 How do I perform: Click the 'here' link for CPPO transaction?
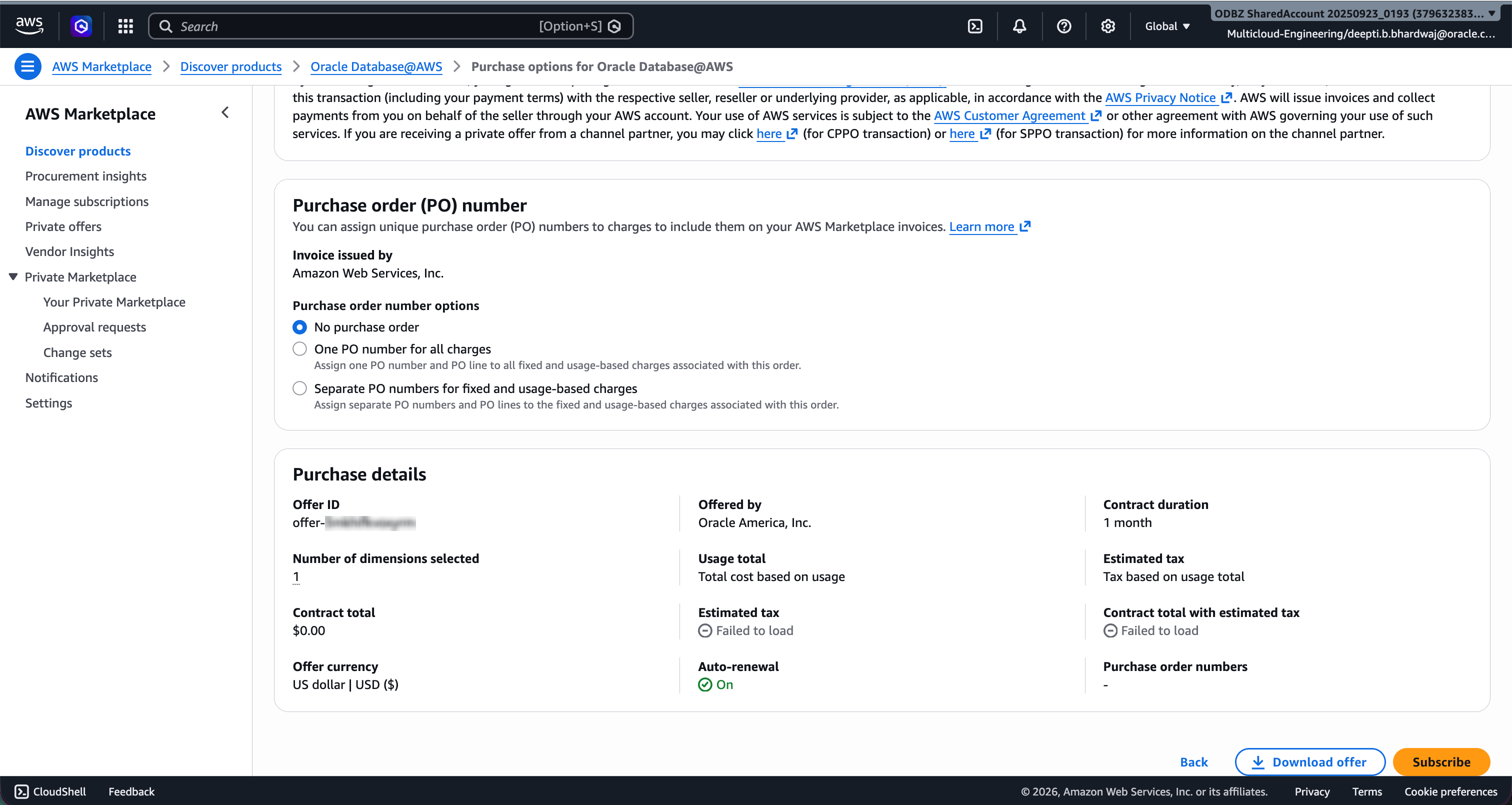point(776,134)
